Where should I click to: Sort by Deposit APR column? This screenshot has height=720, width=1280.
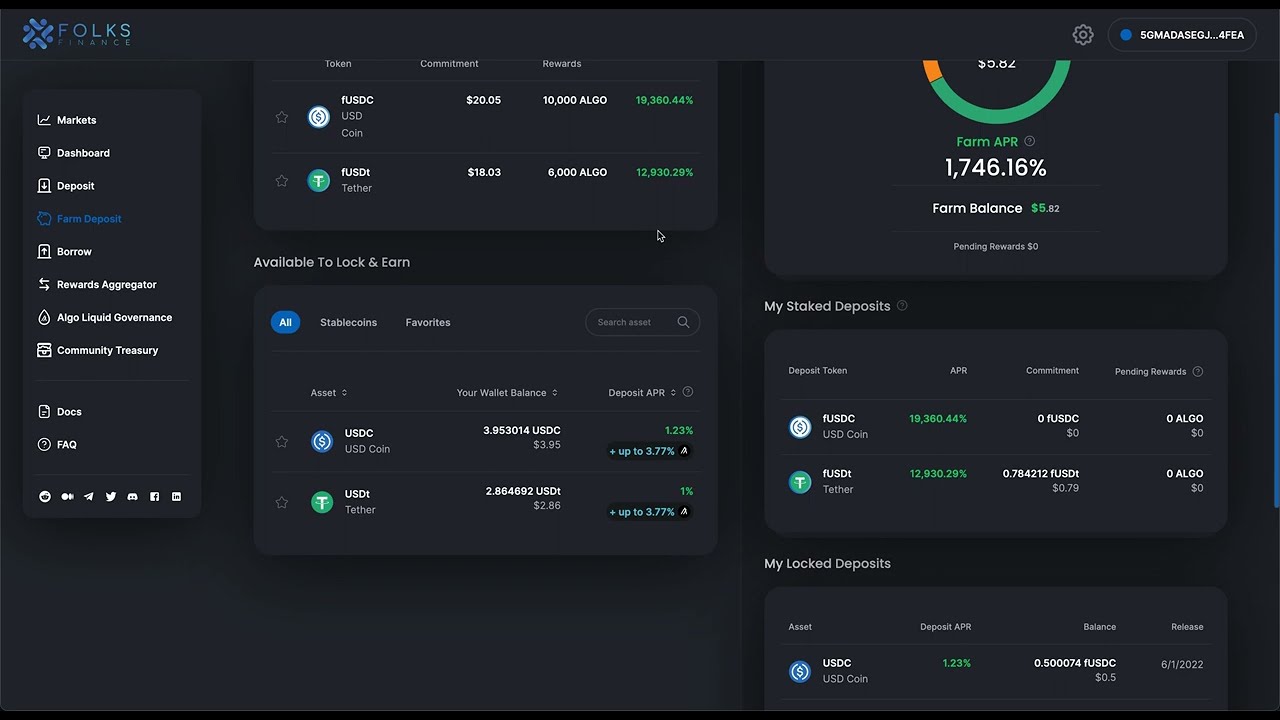[x=642, y=393]
